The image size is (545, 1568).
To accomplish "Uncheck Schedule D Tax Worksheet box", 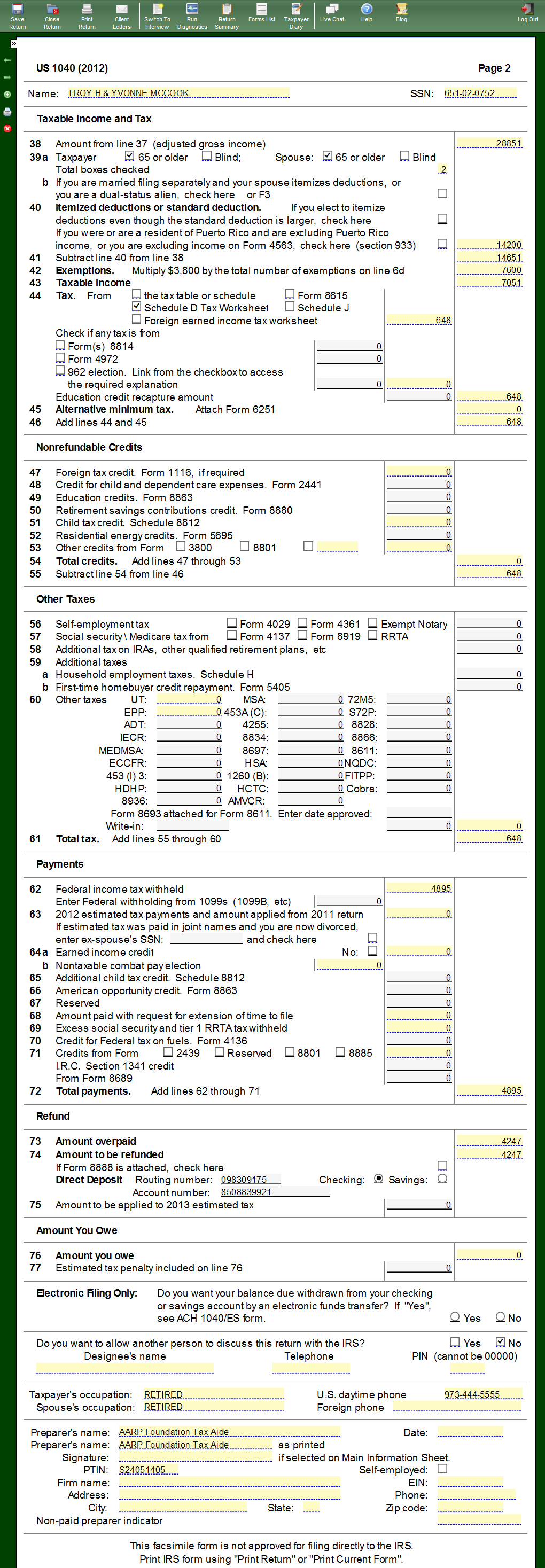I will coord(136,307).
